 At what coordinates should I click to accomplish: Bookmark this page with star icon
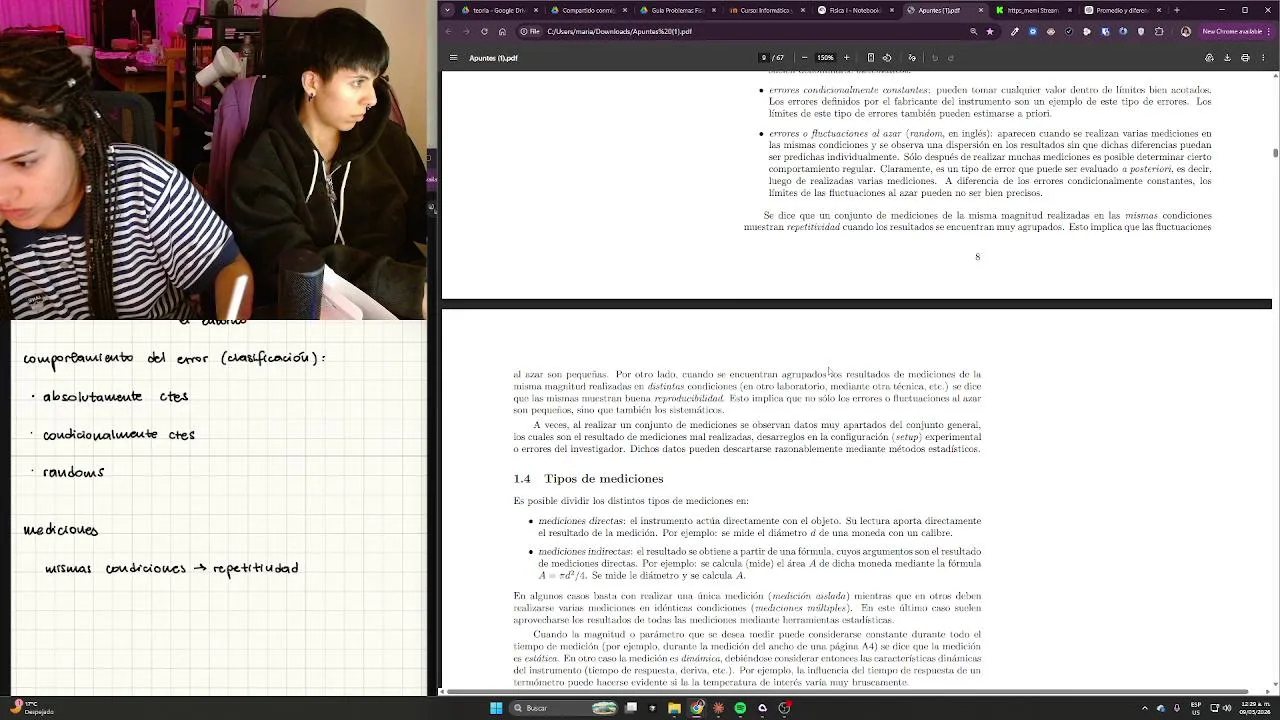point(990,31)
